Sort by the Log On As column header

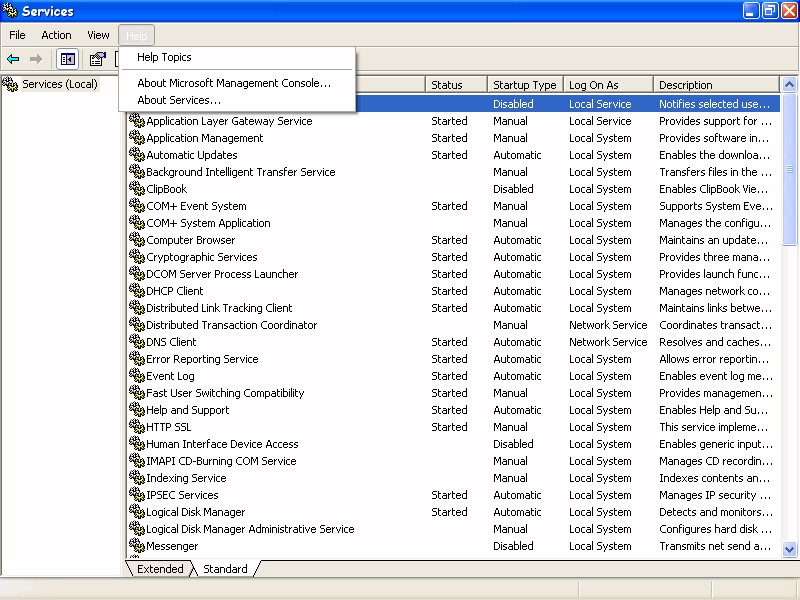608,85
